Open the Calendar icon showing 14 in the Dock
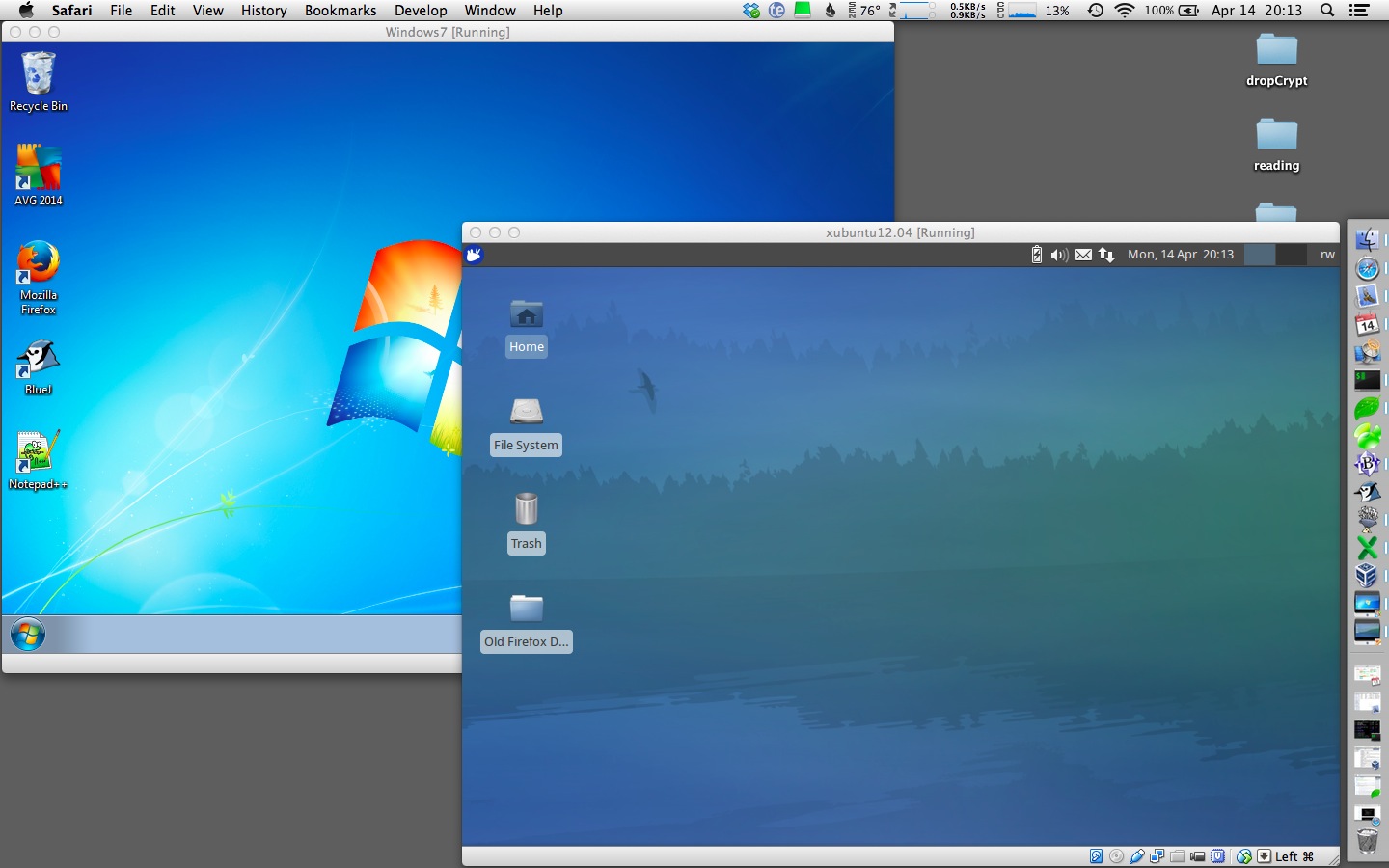This screenshot has height=868, width=1389. (1367, 324)
